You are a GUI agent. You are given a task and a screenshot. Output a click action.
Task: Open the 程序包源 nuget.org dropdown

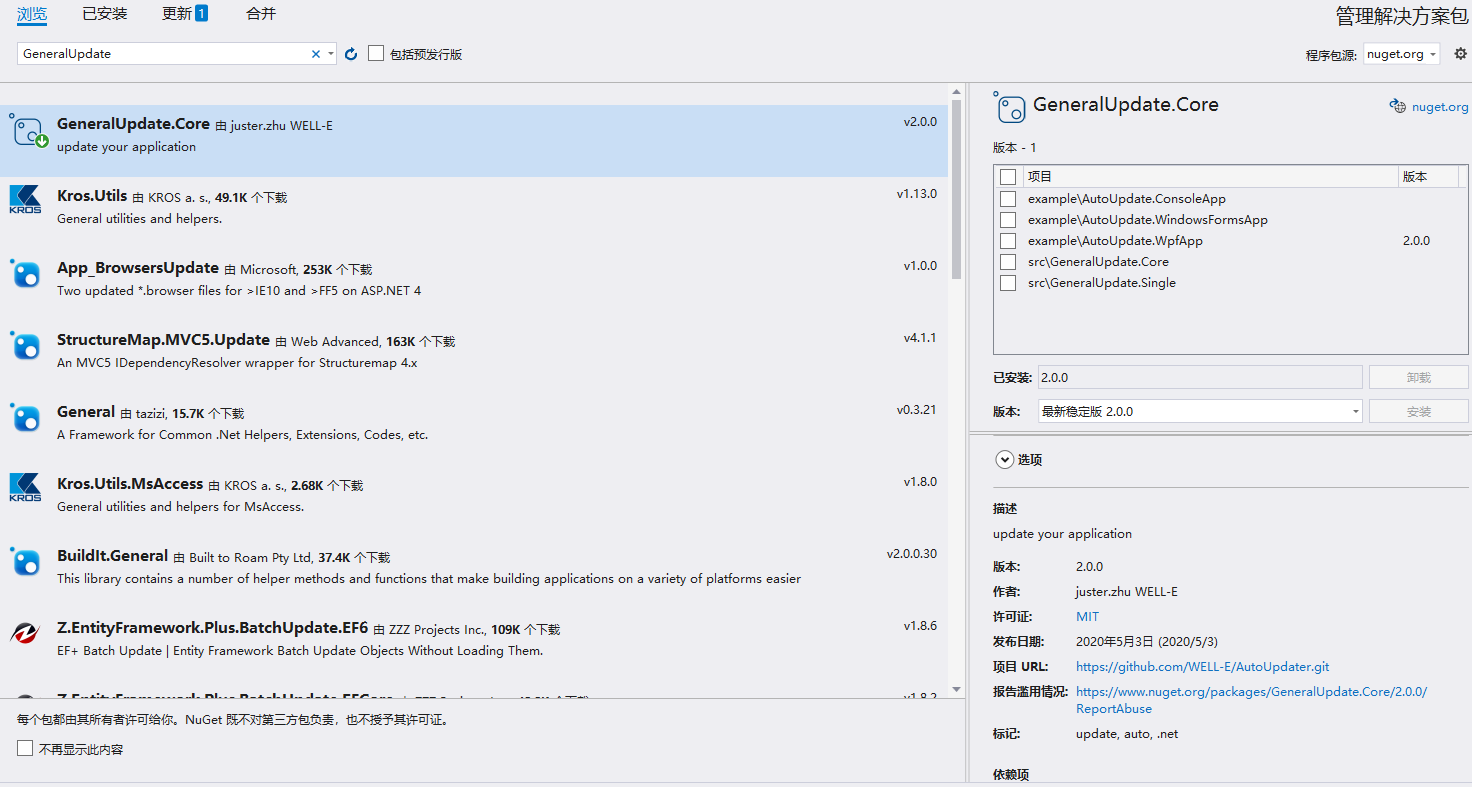1401,53
